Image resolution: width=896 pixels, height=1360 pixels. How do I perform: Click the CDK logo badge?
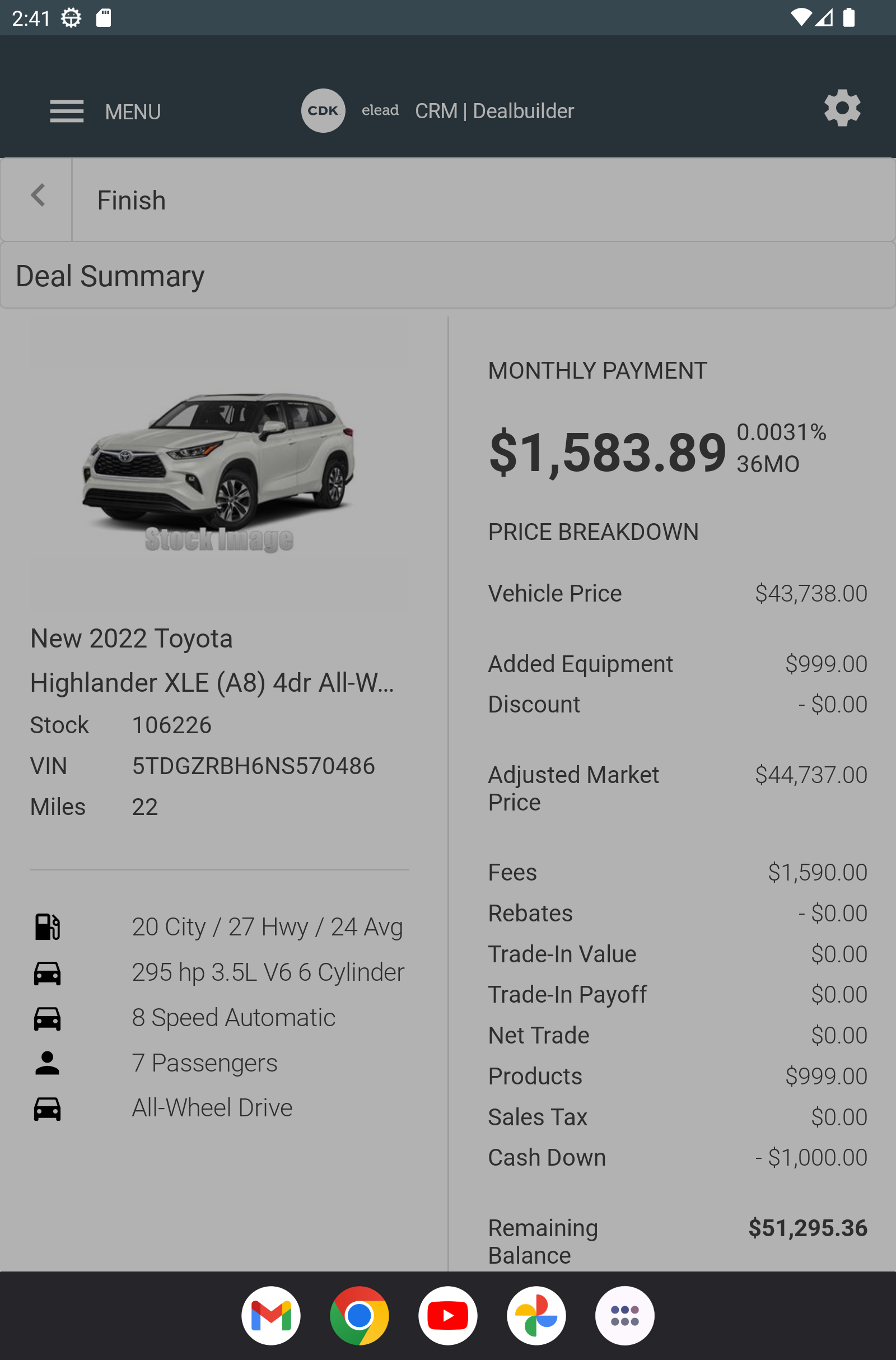click(323, 111)
